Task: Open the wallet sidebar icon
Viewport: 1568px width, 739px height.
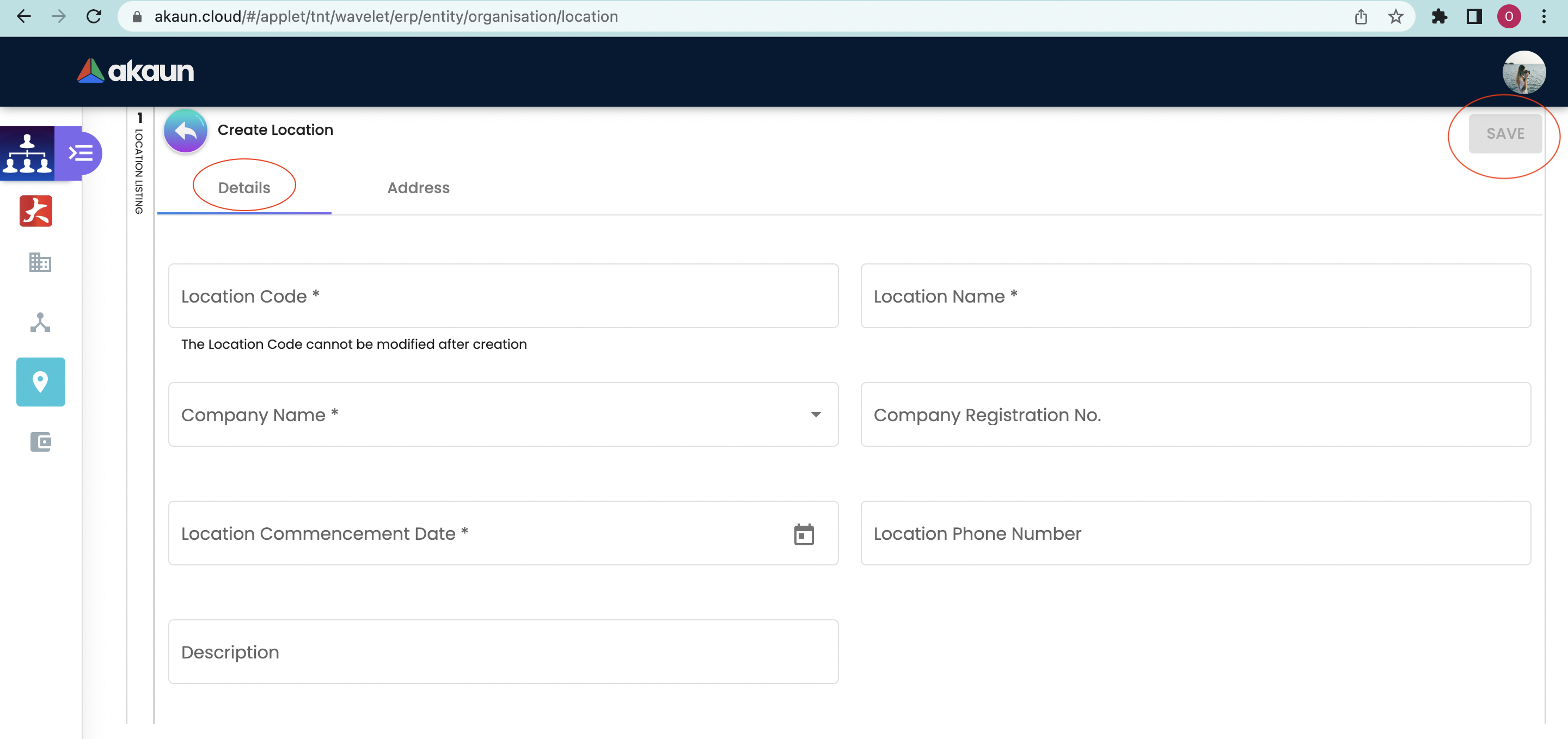Action: point(40,441)
